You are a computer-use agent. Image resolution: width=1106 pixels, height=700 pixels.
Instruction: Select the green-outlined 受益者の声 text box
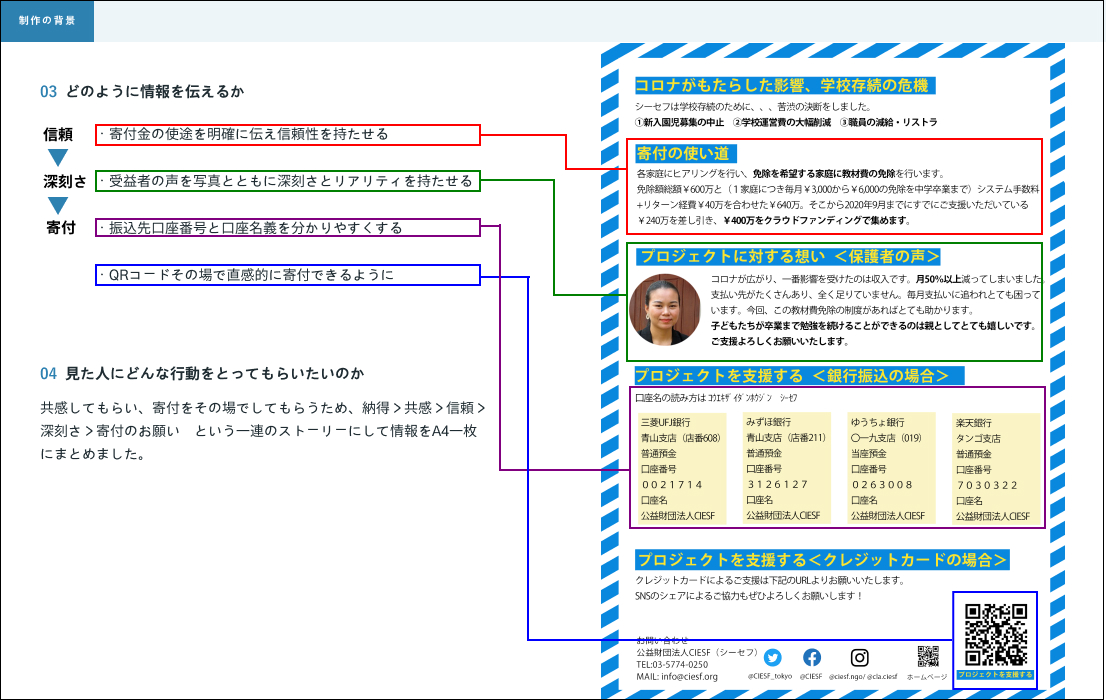[288, 181]
